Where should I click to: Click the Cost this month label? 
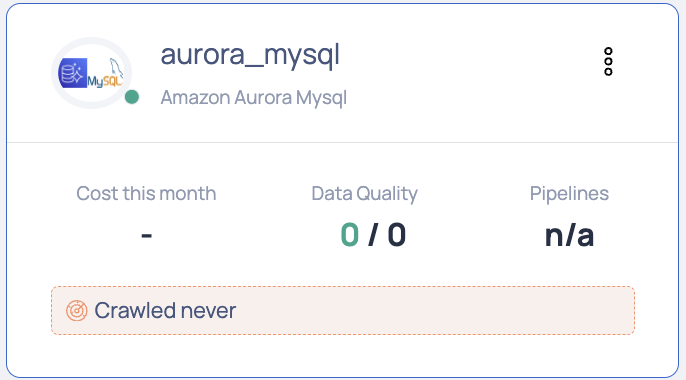[146, 193]
